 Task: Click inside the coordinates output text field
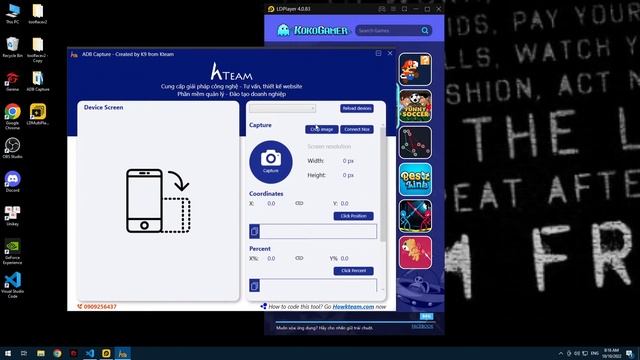pos(318,231)
